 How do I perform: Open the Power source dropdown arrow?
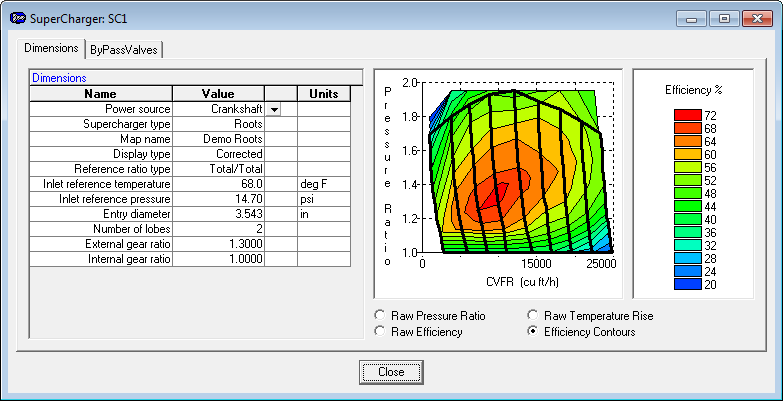pos(274,109)
